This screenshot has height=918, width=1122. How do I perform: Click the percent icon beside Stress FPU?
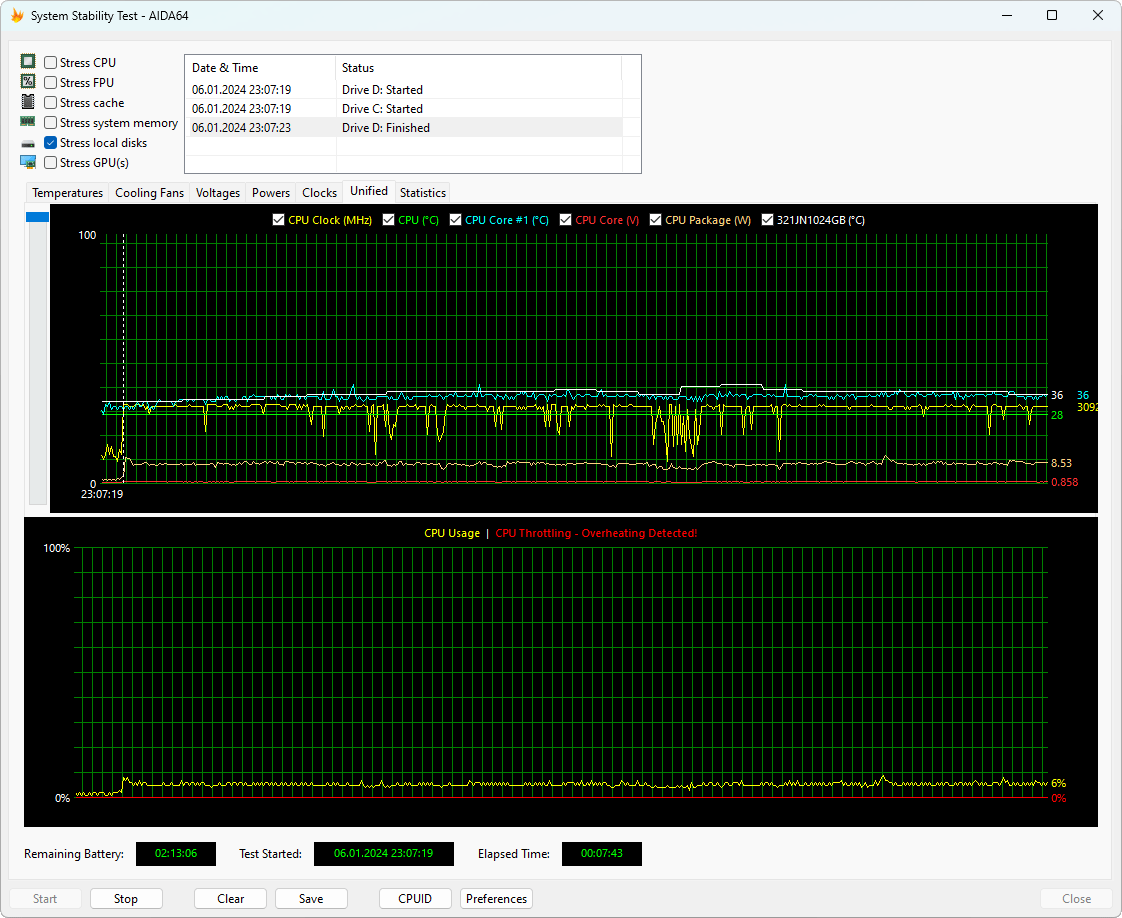28,82
